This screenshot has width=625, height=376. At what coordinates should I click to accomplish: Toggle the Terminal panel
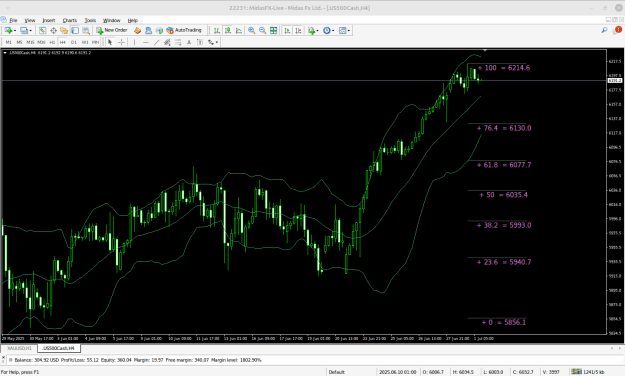click(x=75, y=30)
